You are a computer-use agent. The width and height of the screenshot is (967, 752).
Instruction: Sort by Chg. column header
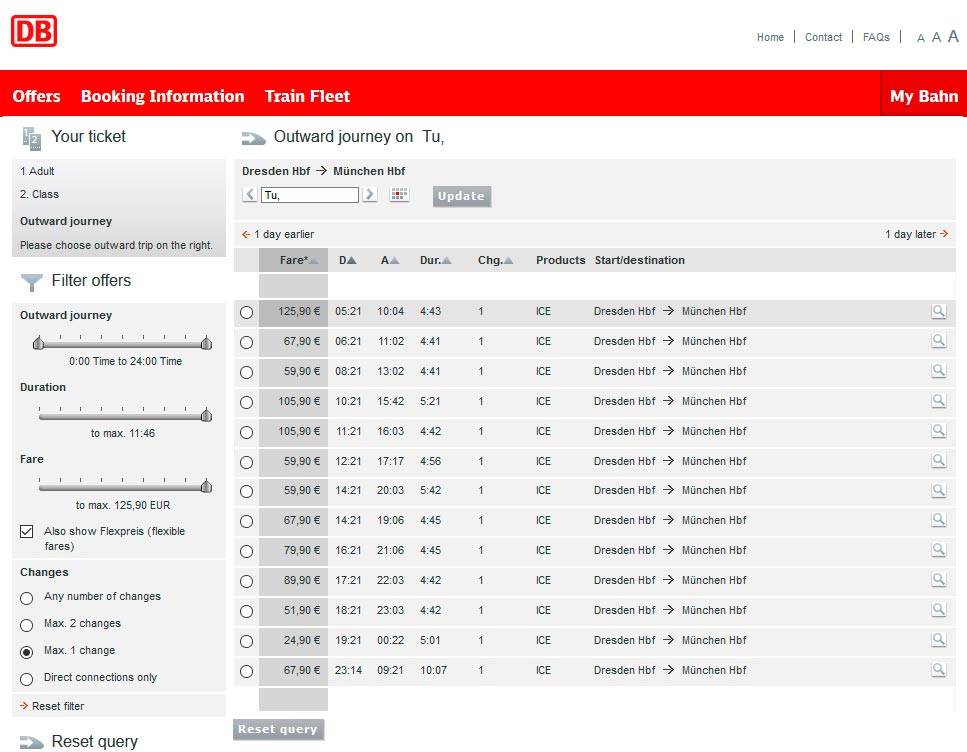pos(495,261)
